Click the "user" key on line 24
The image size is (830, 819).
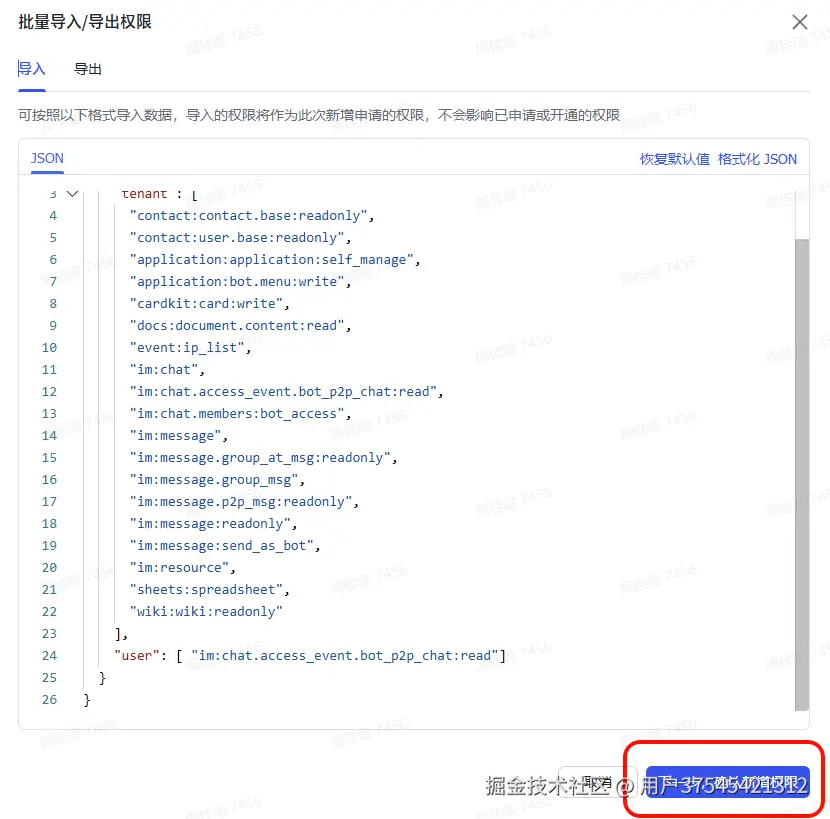click(x=137, y=655)
